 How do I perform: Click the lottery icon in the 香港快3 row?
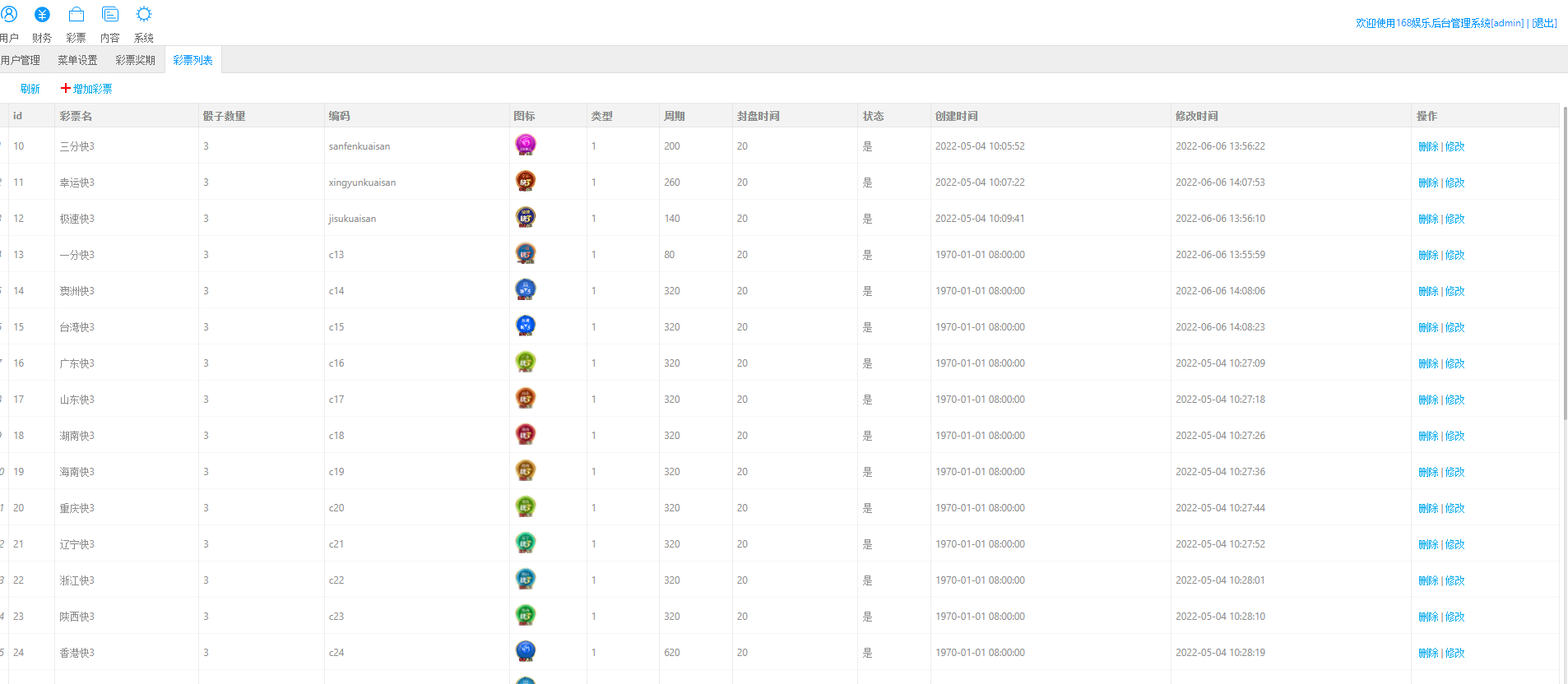coord(525,652)
